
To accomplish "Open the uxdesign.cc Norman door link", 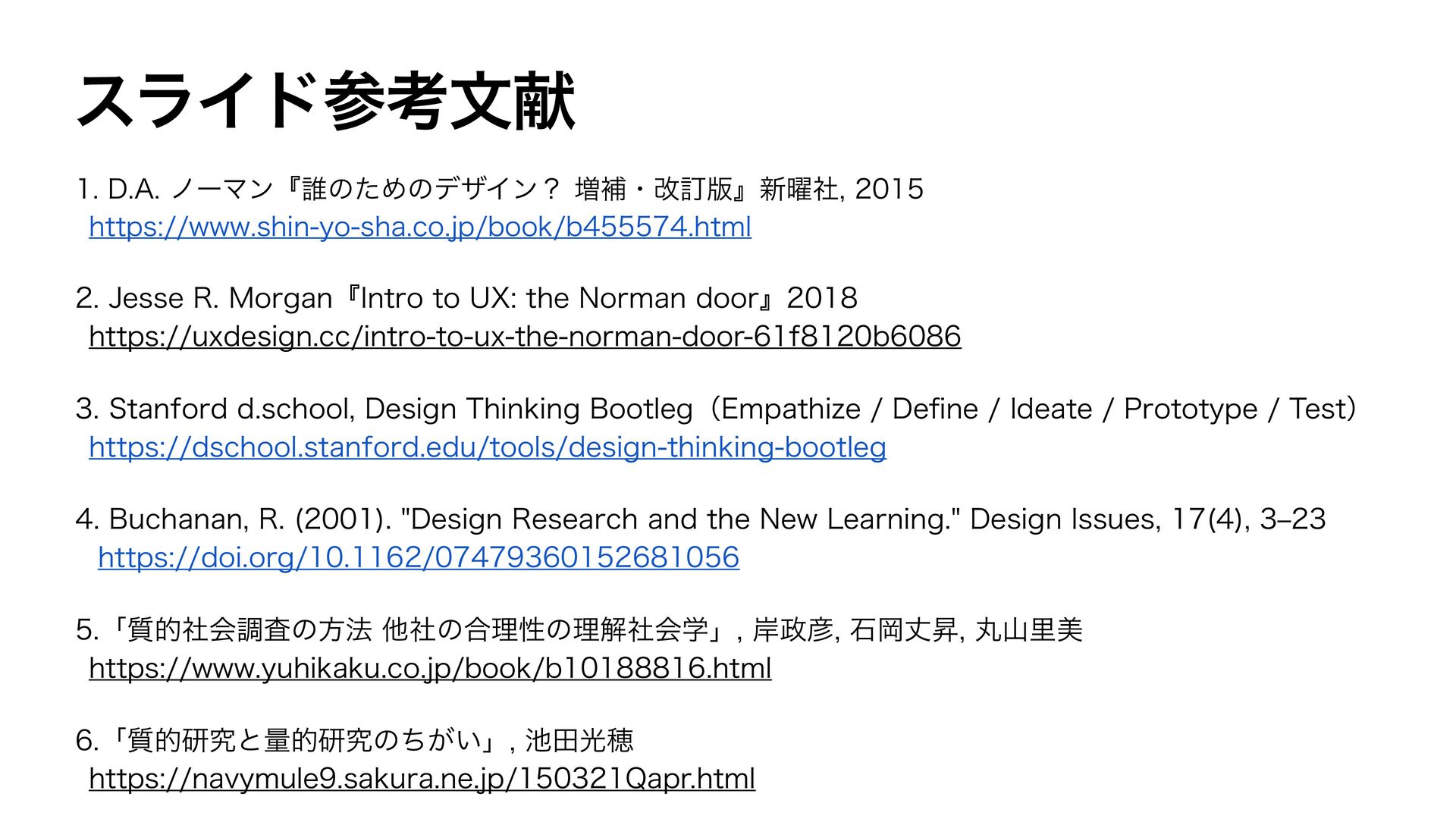I will [x=525, y=336].
